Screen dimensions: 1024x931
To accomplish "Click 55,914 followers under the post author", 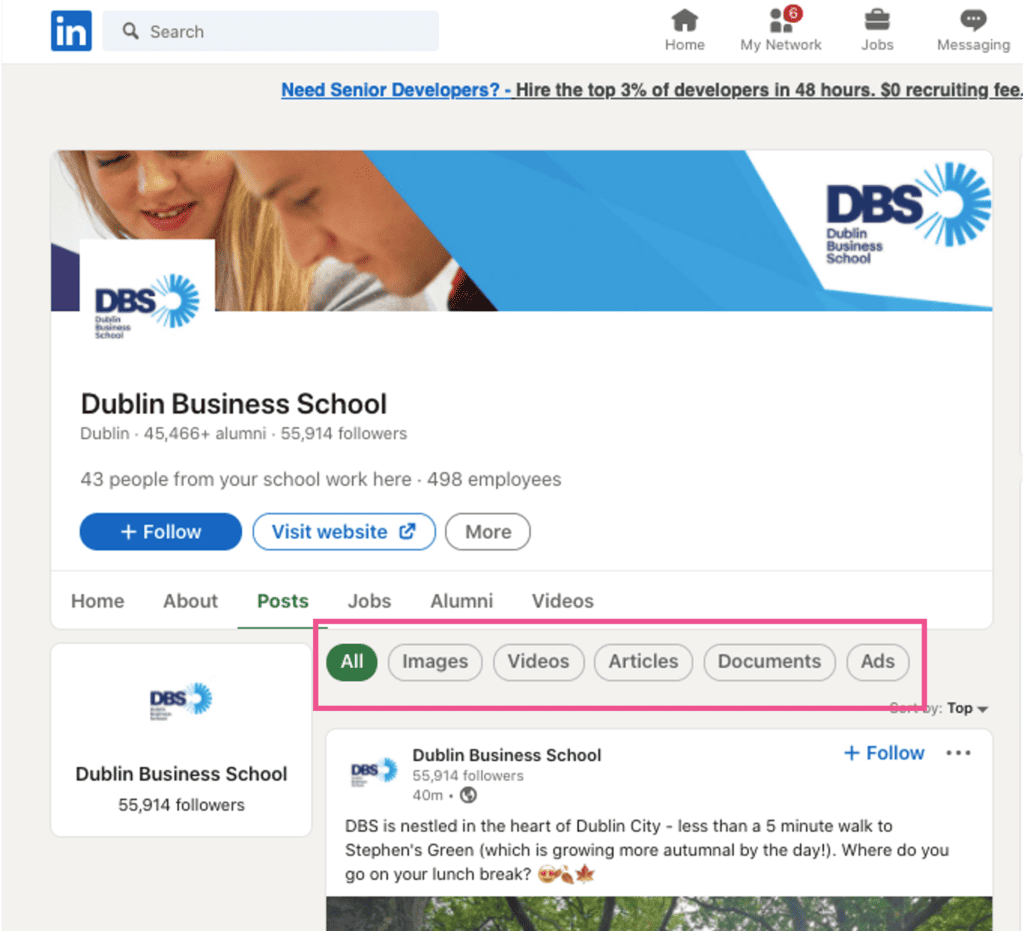I will click(x=468, y=776).
